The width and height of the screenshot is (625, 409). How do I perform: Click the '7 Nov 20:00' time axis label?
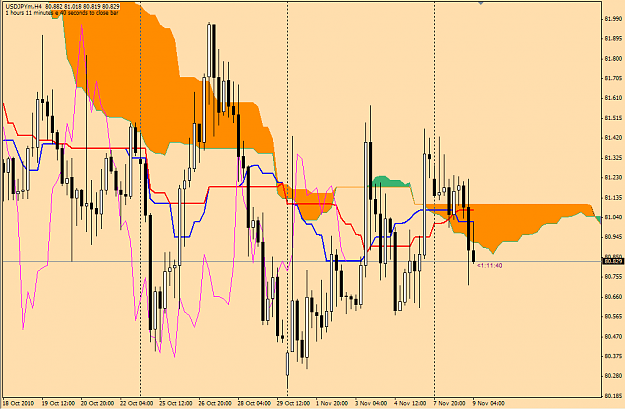[x=449, y=403]
